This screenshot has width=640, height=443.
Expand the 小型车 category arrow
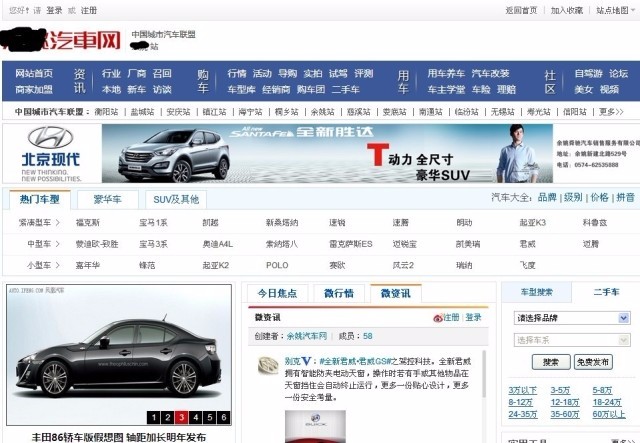pos(58,265)
